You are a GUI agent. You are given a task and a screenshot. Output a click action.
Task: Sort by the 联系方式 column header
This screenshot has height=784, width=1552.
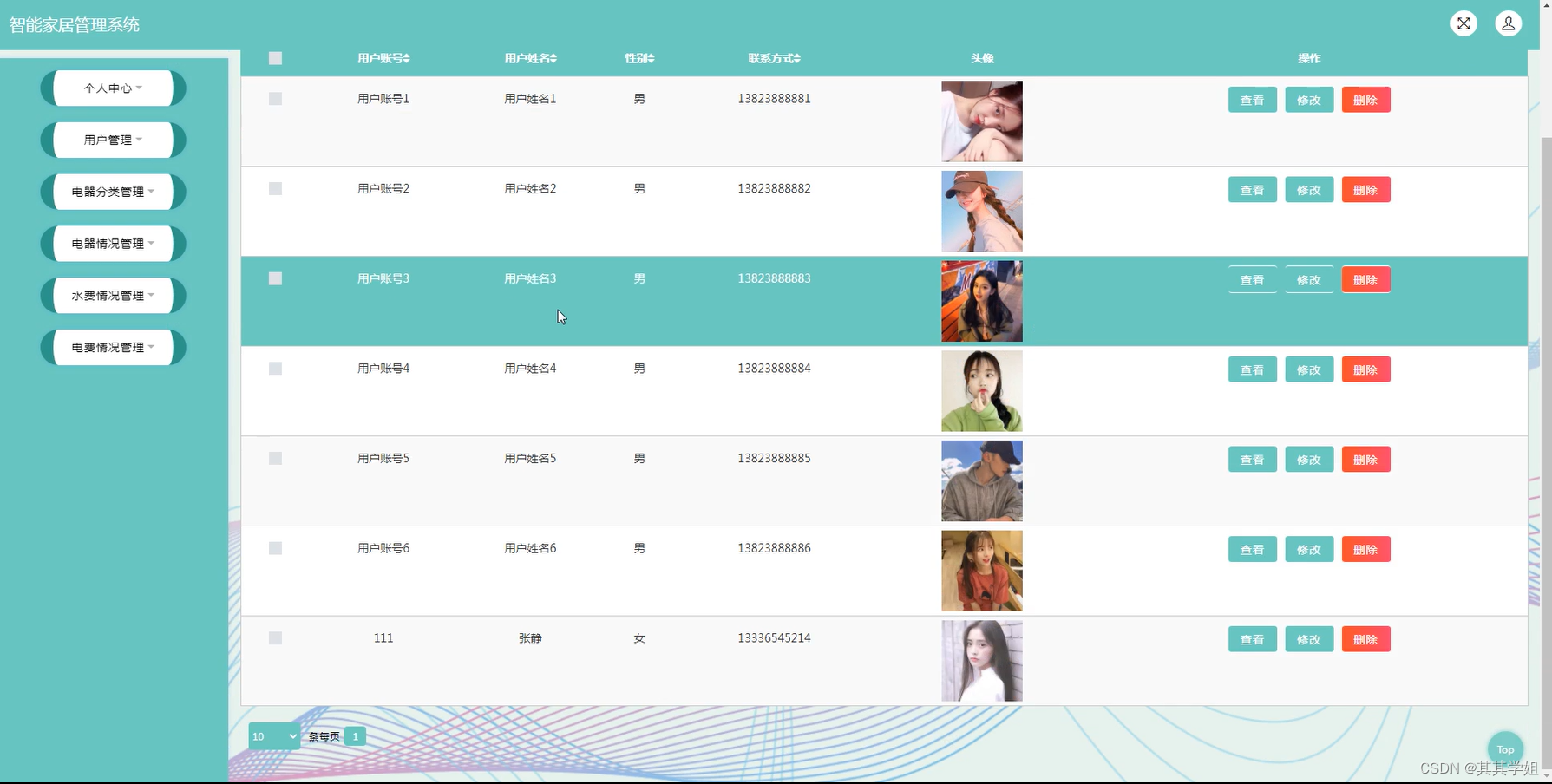[774, 58]
